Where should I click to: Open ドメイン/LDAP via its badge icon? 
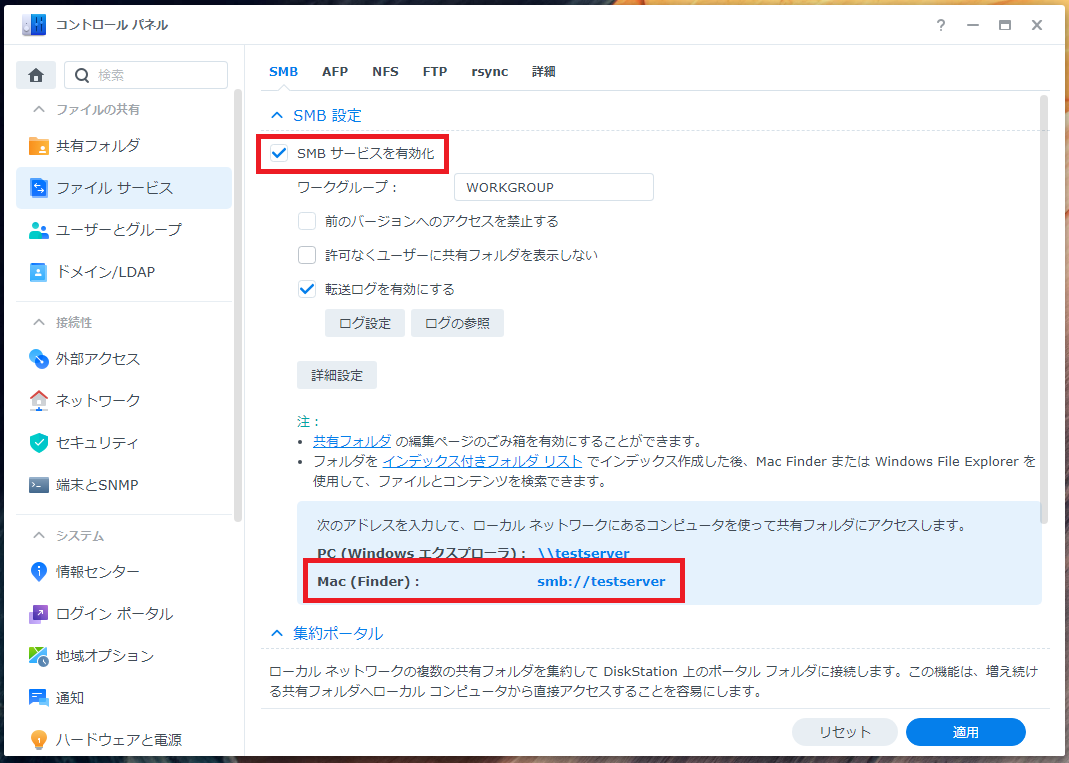[39, 272]
